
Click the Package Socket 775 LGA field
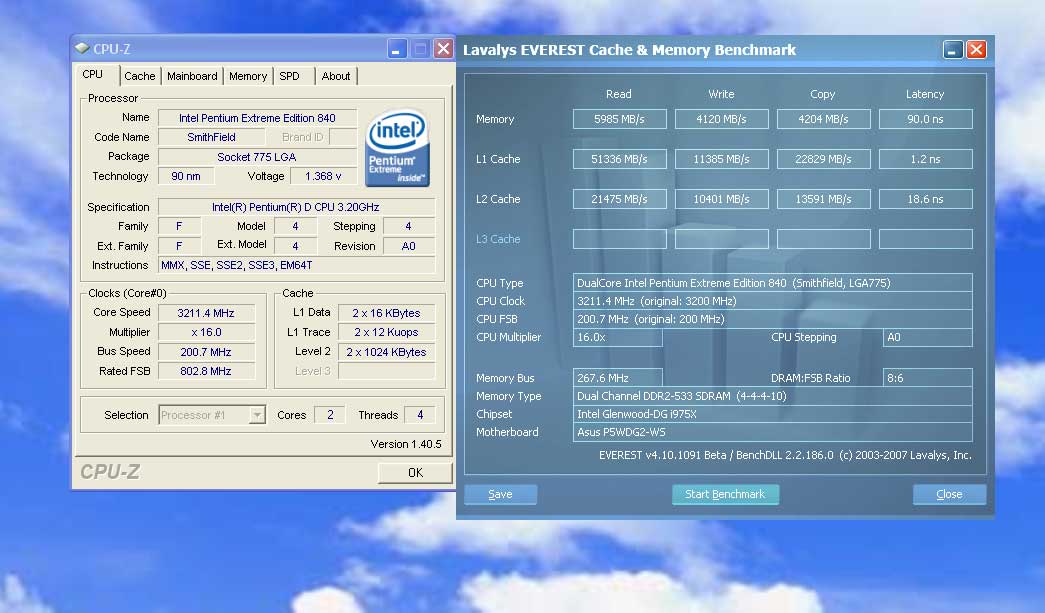[257, 157]
